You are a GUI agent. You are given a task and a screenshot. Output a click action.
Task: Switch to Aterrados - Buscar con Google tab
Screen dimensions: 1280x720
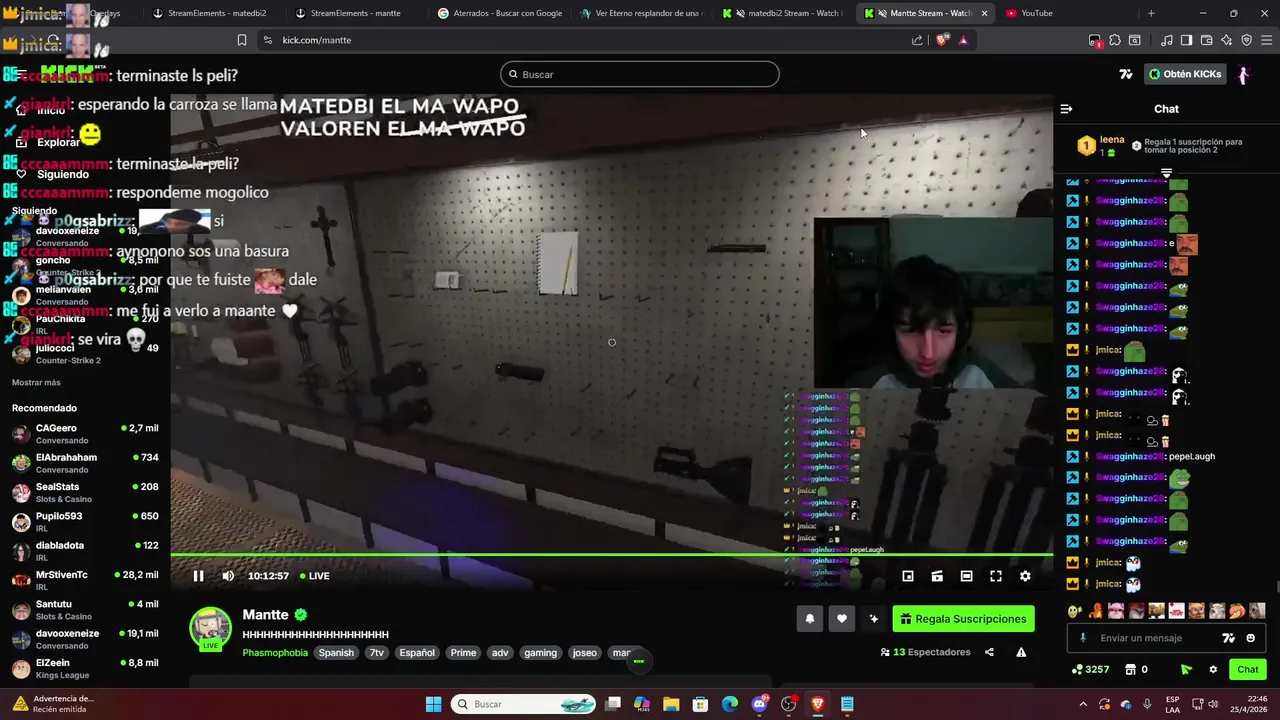point(498,13)
